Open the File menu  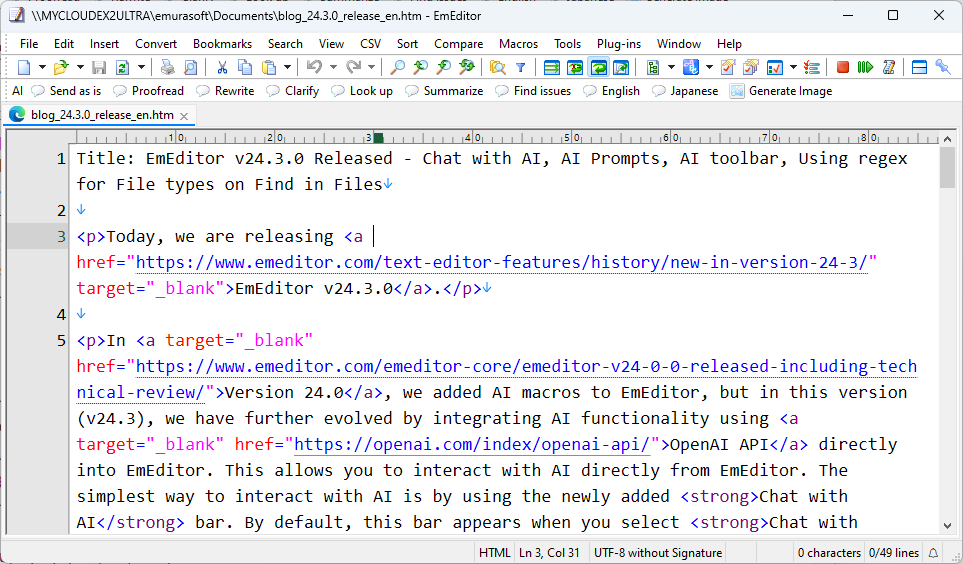click(29, 44)
